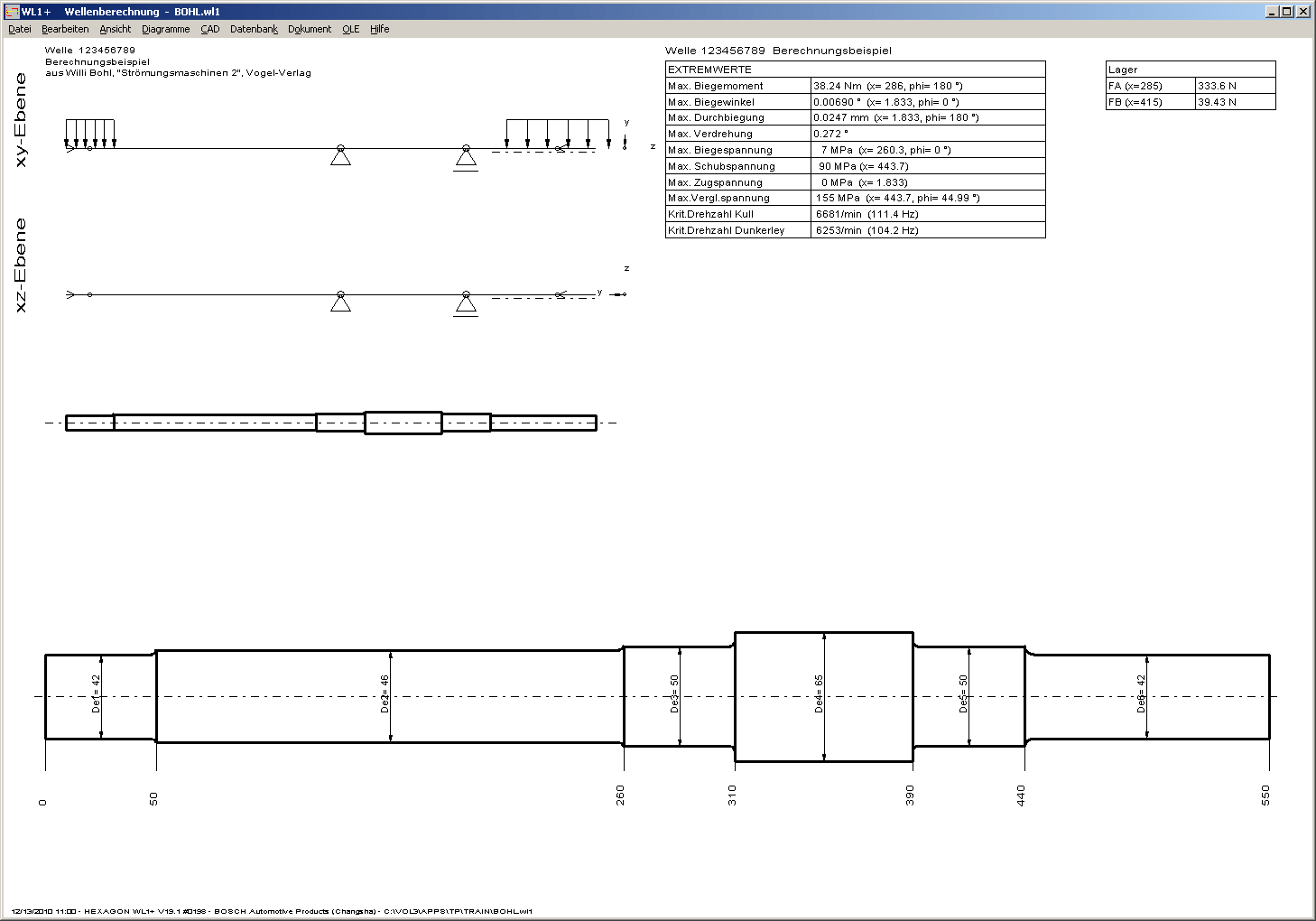Open the CAD menu
Image resolution: width=1316 pixels, height=921 pixels.
pyautogui.click(x=209, y=29)
